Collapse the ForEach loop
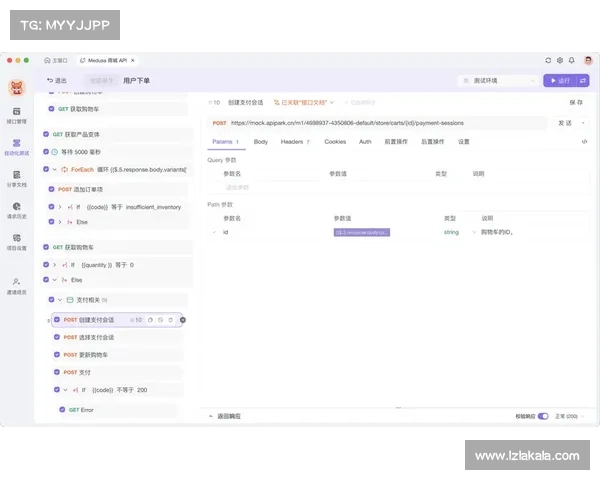 tap(55, 170)
